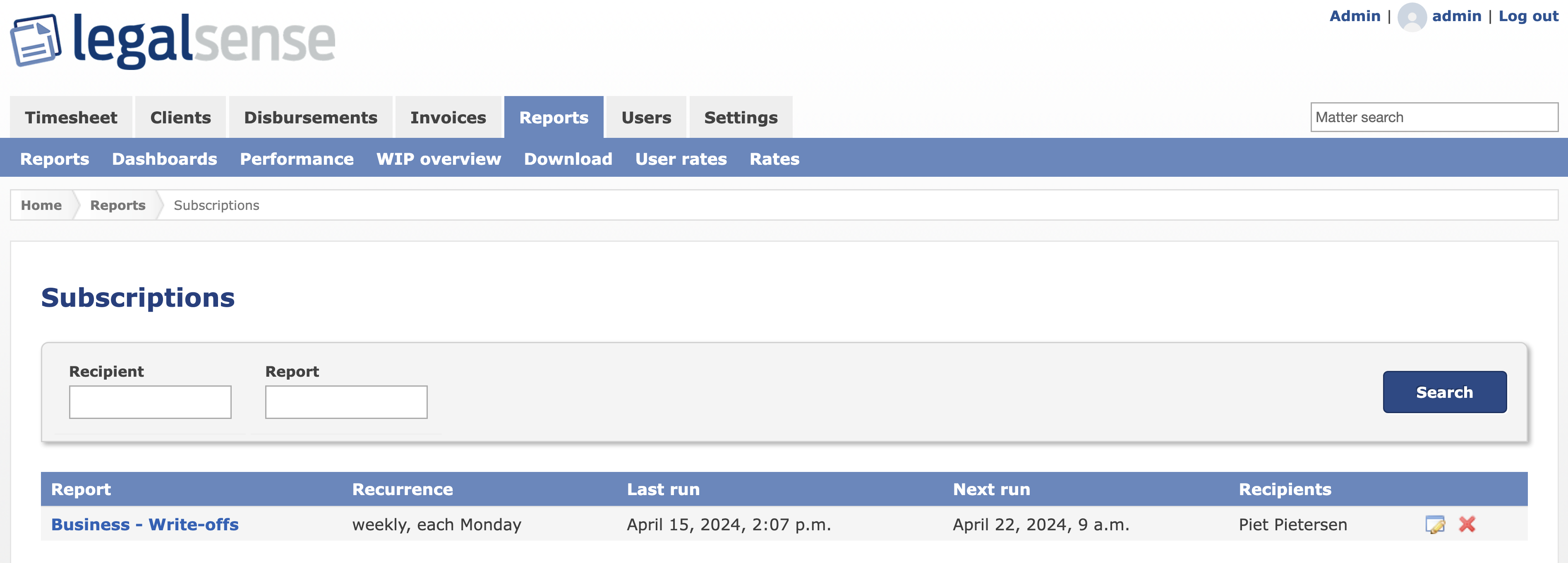Switch to the Settings tab
Screen dimensions: 1568x563
pos(740,117)
